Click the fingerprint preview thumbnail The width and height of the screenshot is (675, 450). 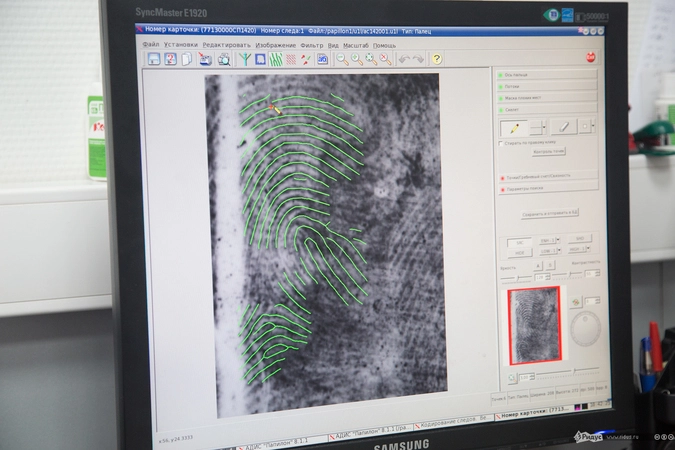pyautogui.click(x=535, y=325)
